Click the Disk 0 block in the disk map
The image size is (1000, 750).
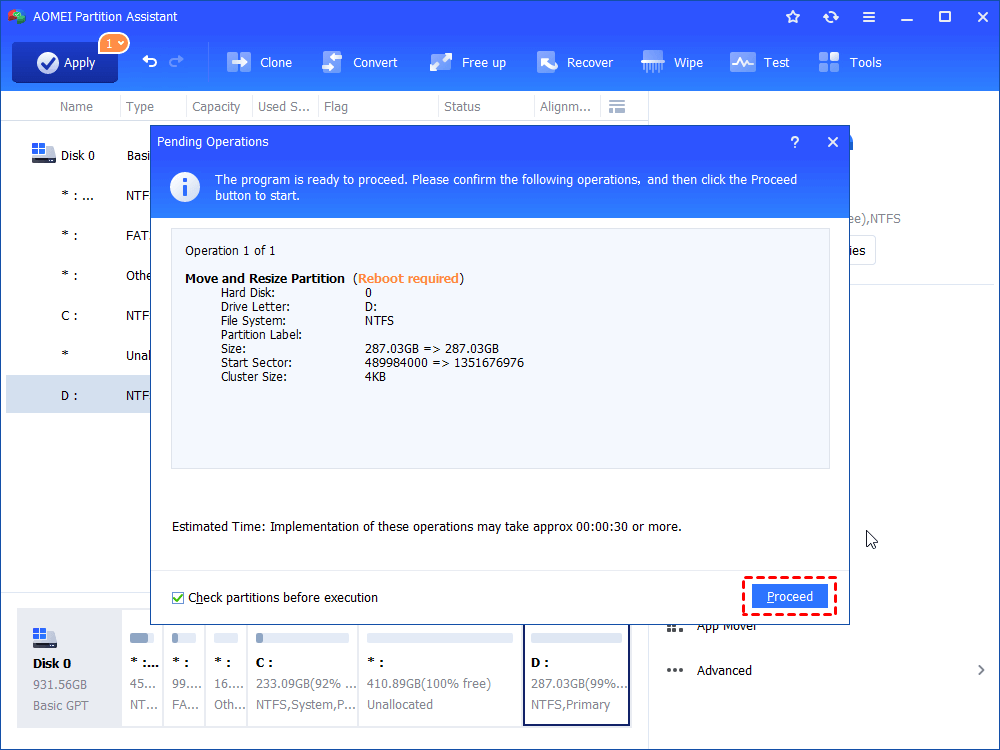click(x=69, y=668)
